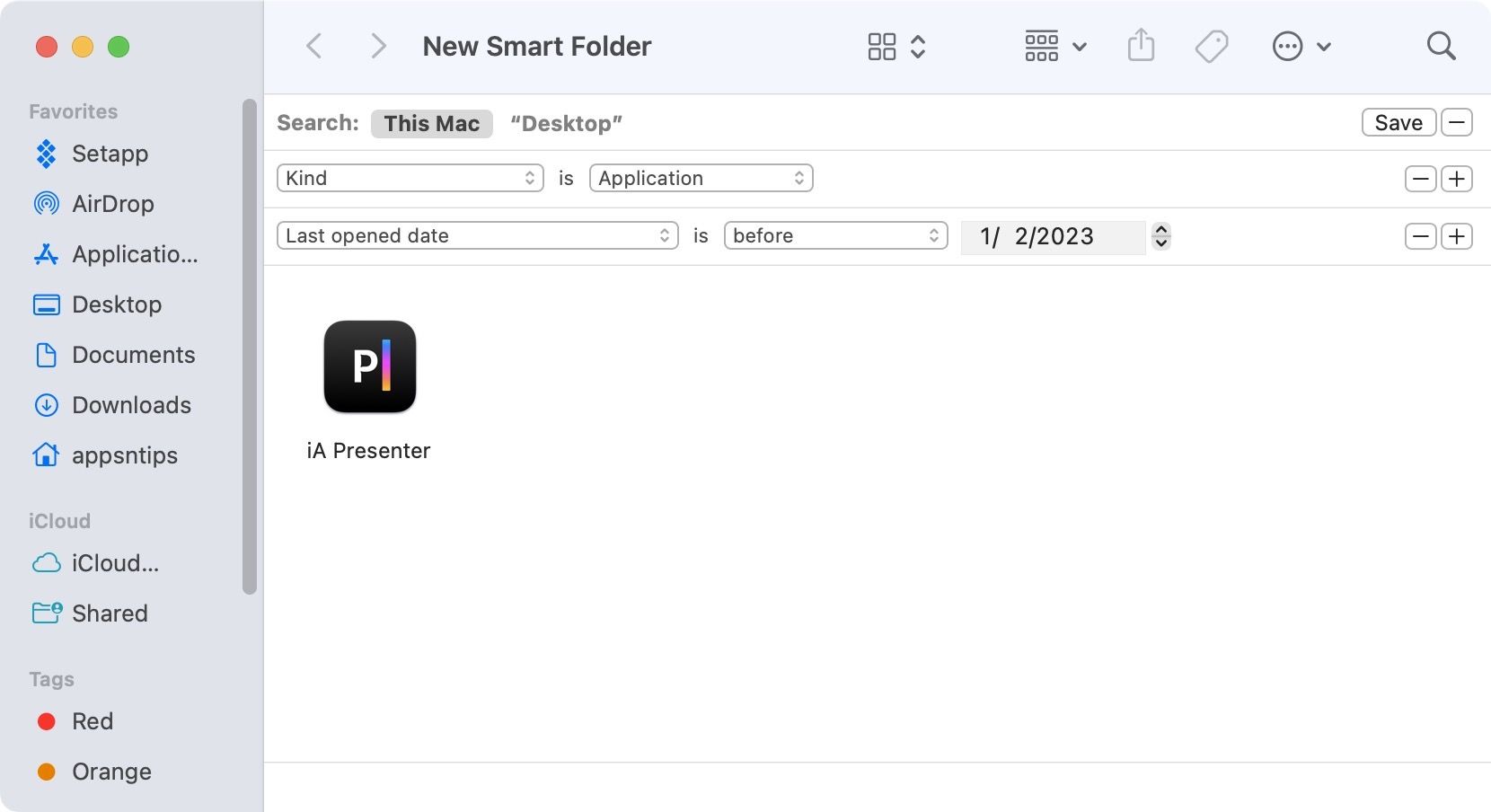Open the Kind criteria dropdown
1491x812 pixels.
(410, 178)
